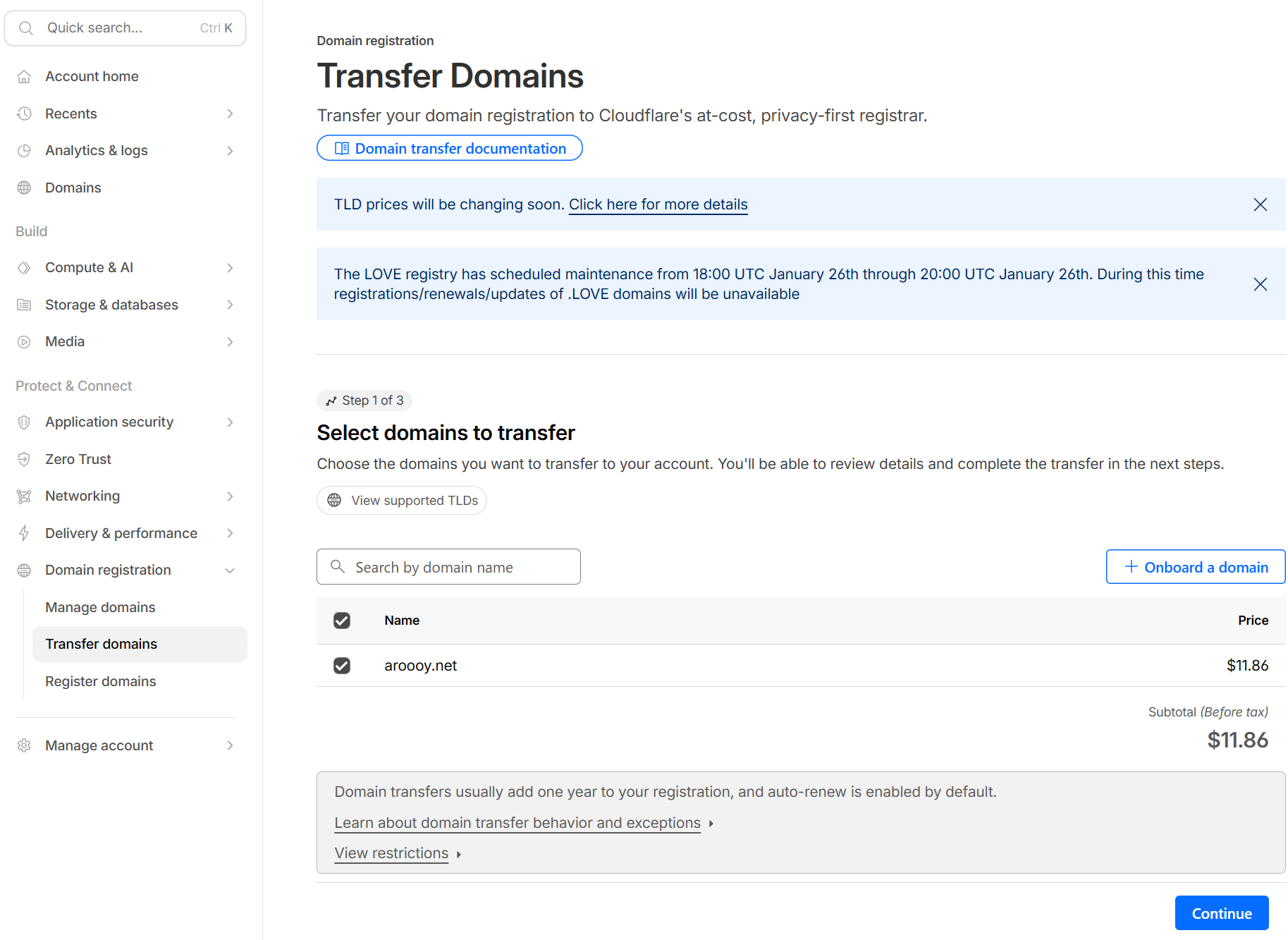Uncheck the aroooy.net domain checkbox
The image size is (1288, 940).
pyautogui.click(x=342, y=666)
